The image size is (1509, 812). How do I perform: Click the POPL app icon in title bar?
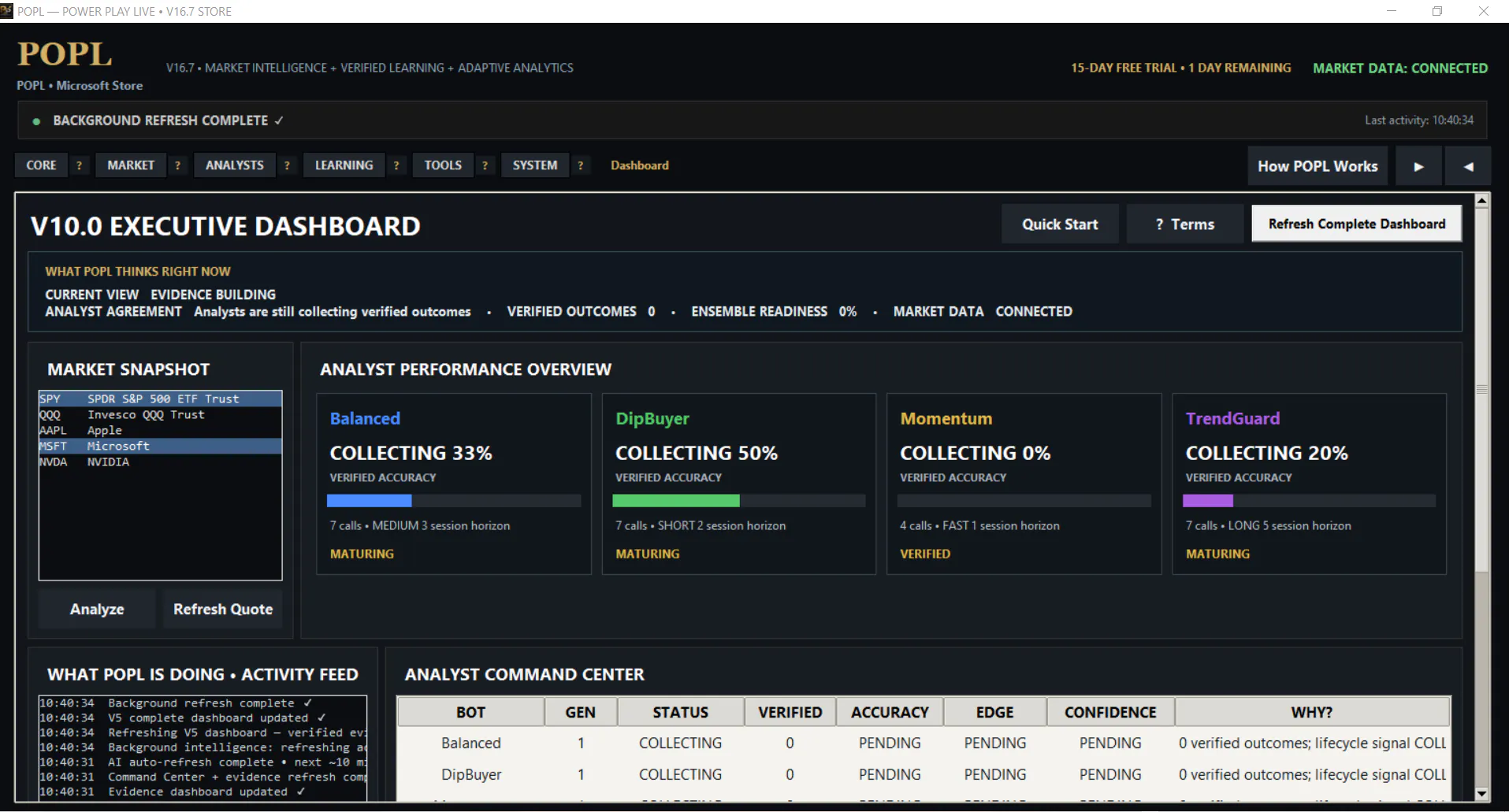7,11
